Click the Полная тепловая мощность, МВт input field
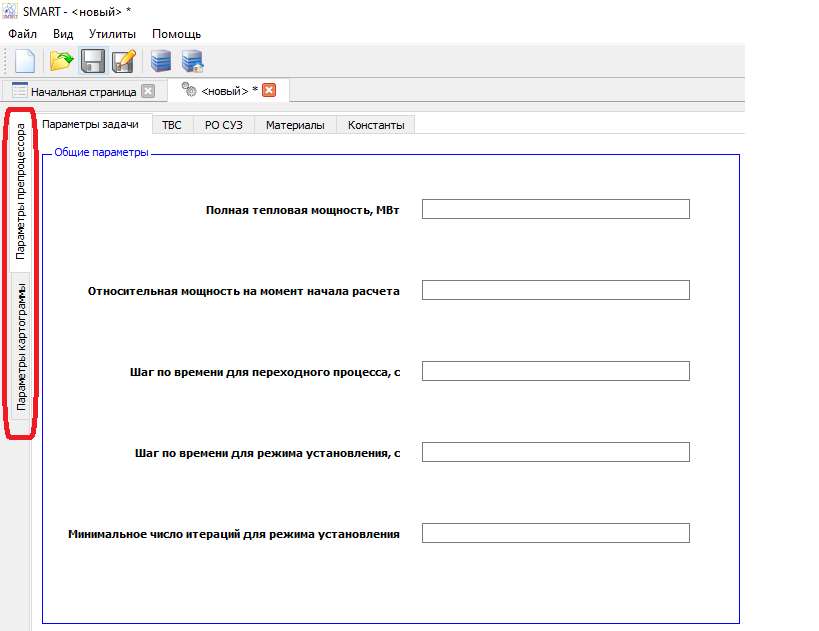This screenshot has width=819, height=631. point(556,209)
